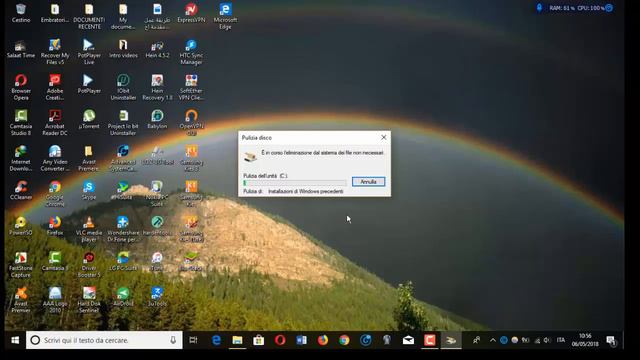
Task: Select the SoftEther VPN Client shortcut
Action: 191,87
